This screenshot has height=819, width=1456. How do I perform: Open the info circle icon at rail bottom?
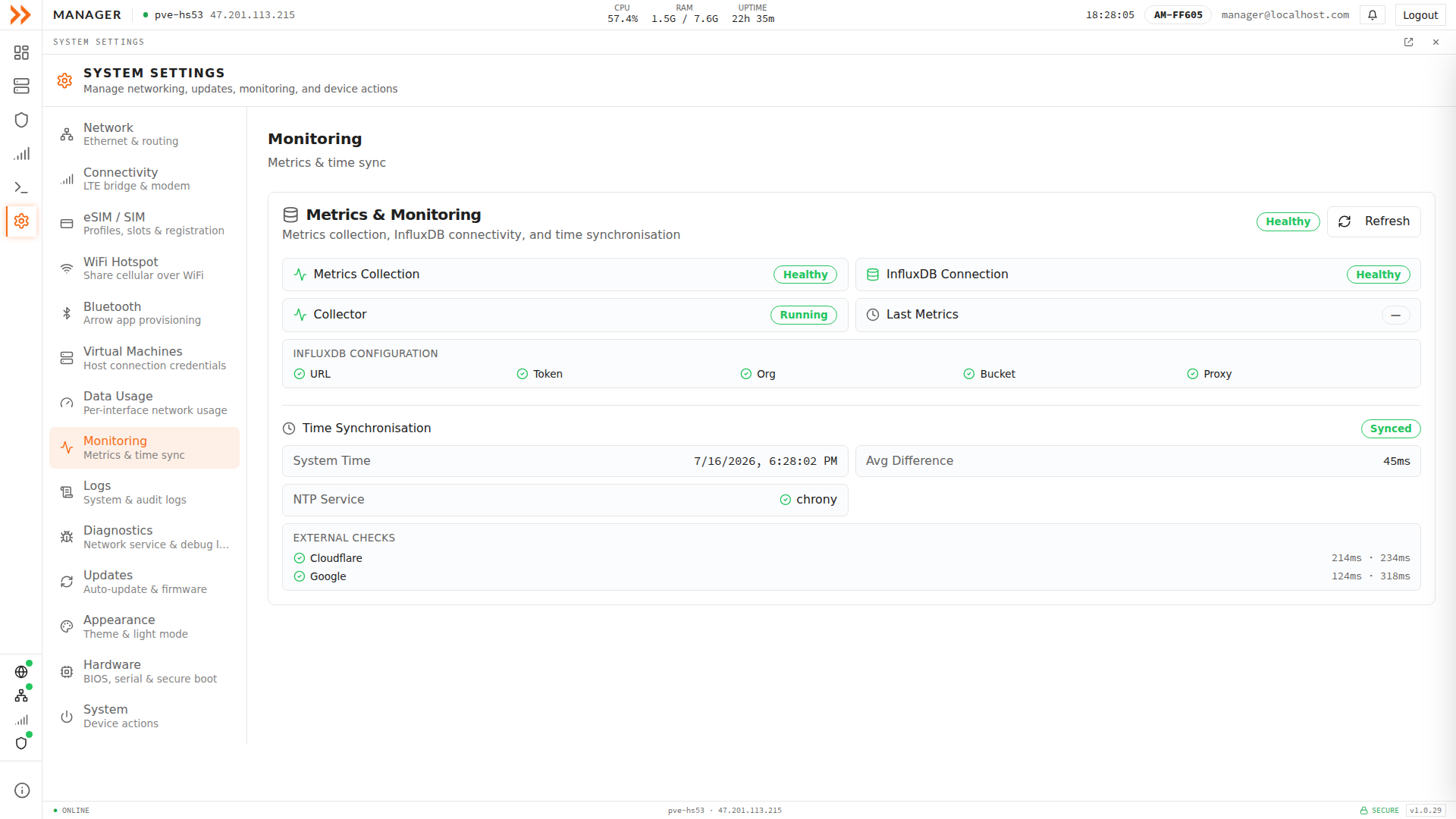[x=22, y=790]
